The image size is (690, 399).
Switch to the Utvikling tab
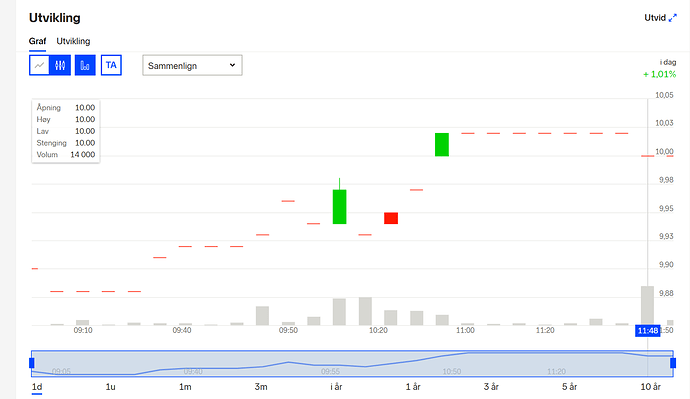tap(73, 41)
